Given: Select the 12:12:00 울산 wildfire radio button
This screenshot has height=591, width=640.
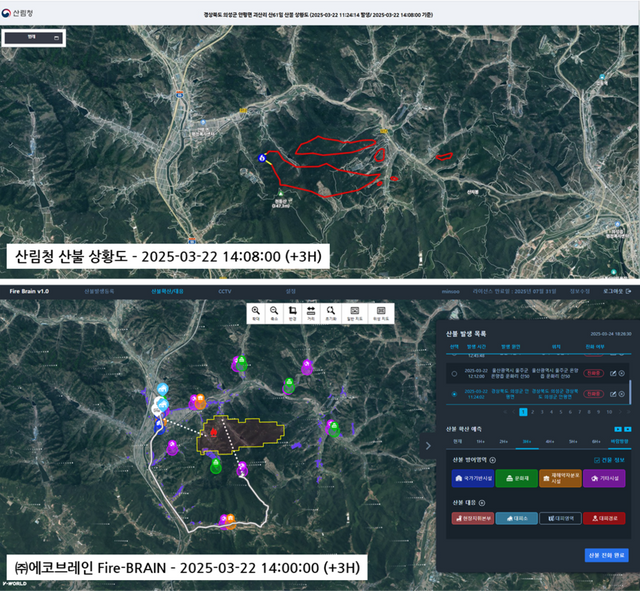Looking at the screenshot, I should pos(455,373).
